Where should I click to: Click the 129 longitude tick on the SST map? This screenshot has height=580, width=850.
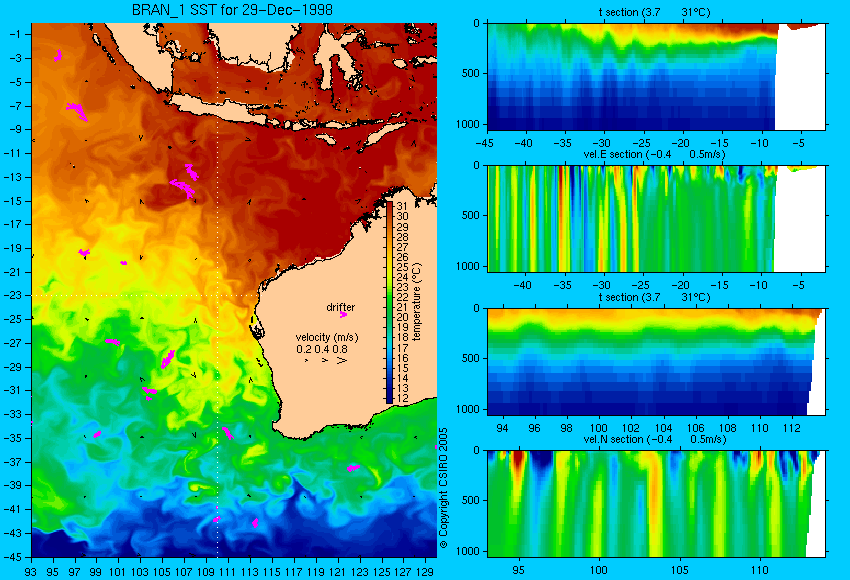(x=425, y=571)
